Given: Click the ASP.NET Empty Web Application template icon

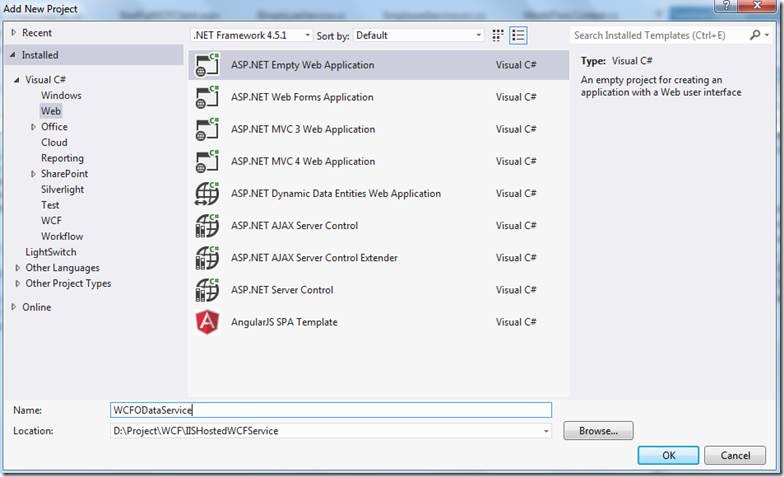Looking at the screenshot, I should (x=207, y=65).
